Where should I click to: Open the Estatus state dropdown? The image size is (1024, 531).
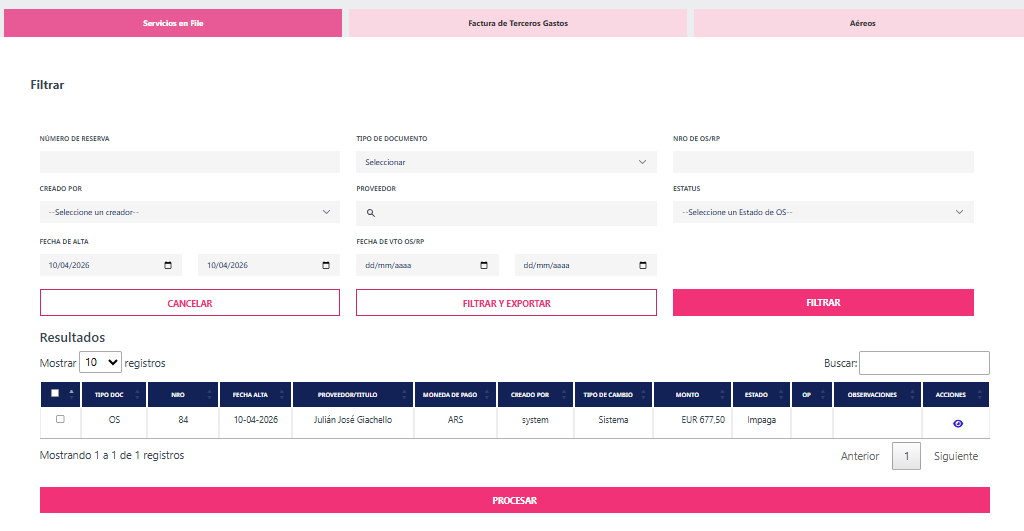[x=823, y=212]
